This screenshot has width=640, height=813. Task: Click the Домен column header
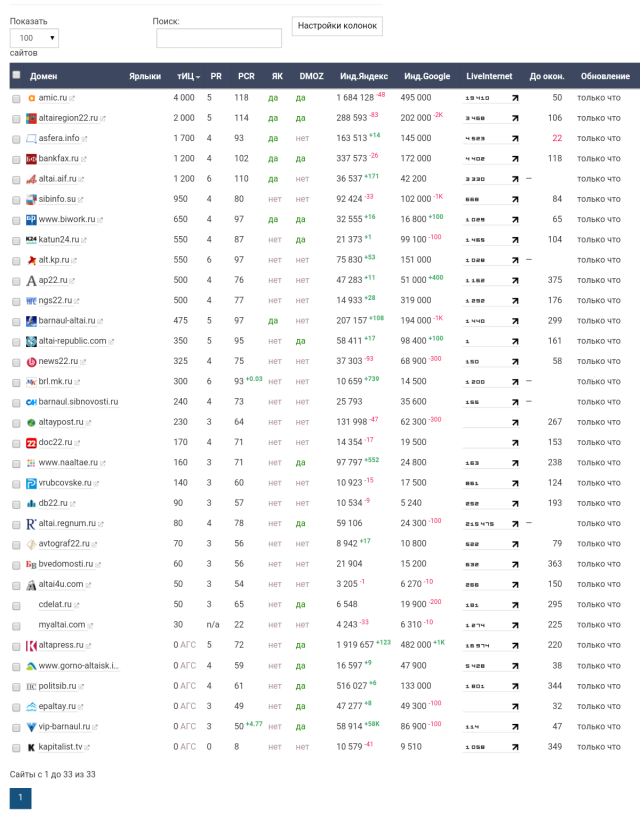click(x=43, y=76)
